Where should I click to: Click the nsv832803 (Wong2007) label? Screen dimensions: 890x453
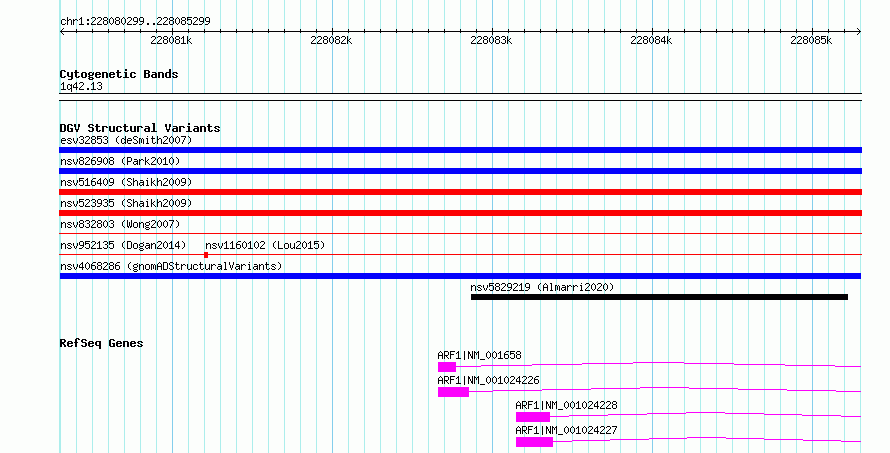pos(120,224)
